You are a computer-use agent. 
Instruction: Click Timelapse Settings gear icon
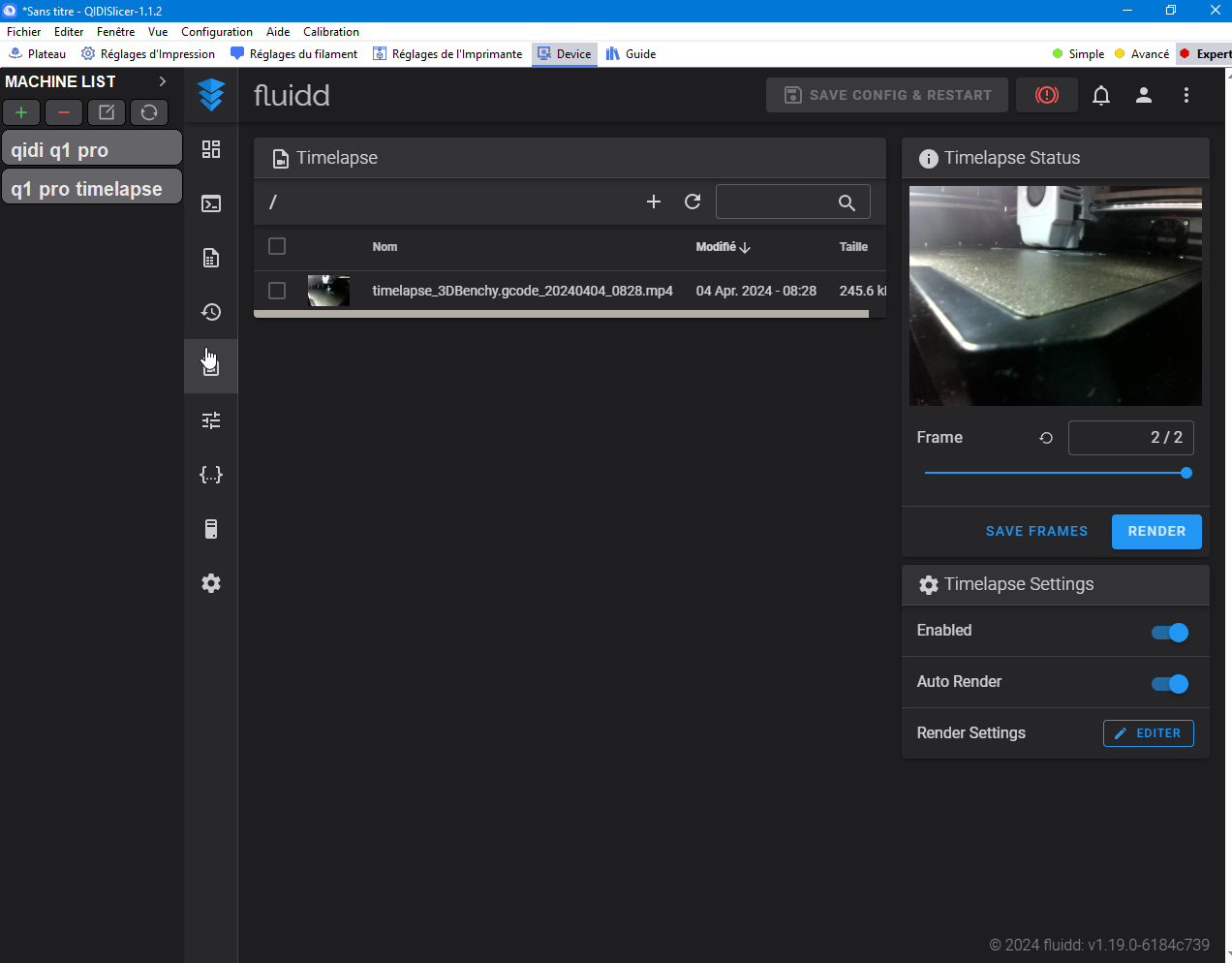[x=929, y=585]
